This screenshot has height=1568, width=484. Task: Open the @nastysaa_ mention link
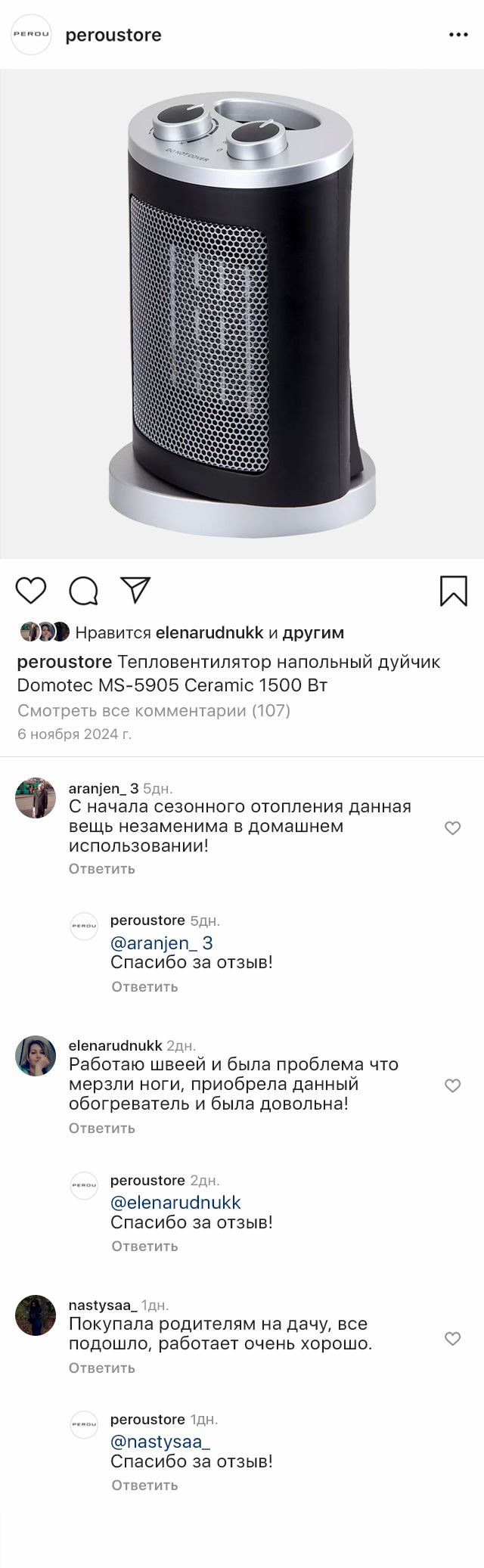(x=160, y=1441)
